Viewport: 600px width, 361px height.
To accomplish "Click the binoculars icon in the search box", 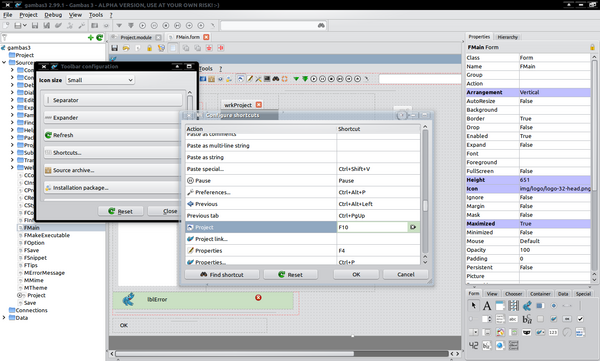I will (x=321, y=25).
